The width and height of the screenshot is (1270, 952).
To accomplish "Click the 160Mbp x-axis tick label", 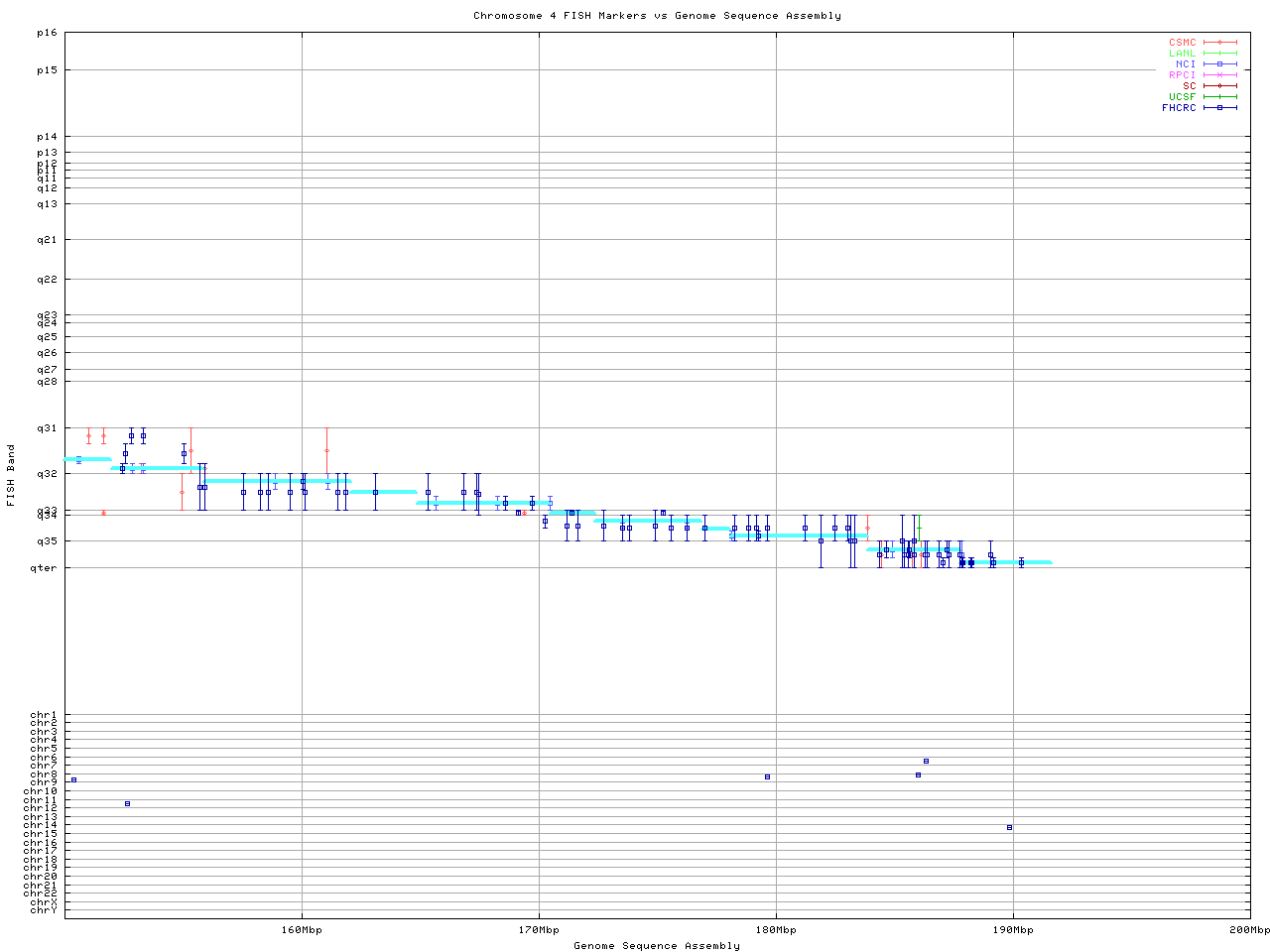I will point(302,930).
